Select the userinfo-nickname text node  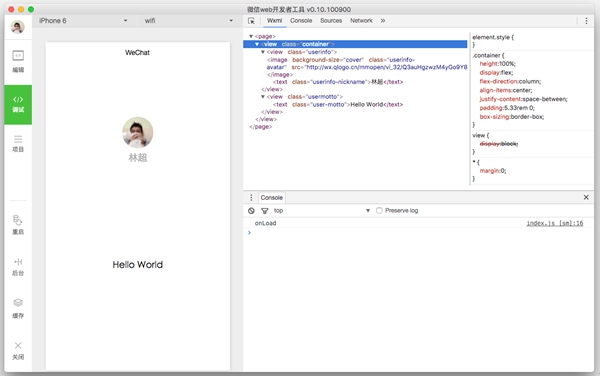pos(338,82)
